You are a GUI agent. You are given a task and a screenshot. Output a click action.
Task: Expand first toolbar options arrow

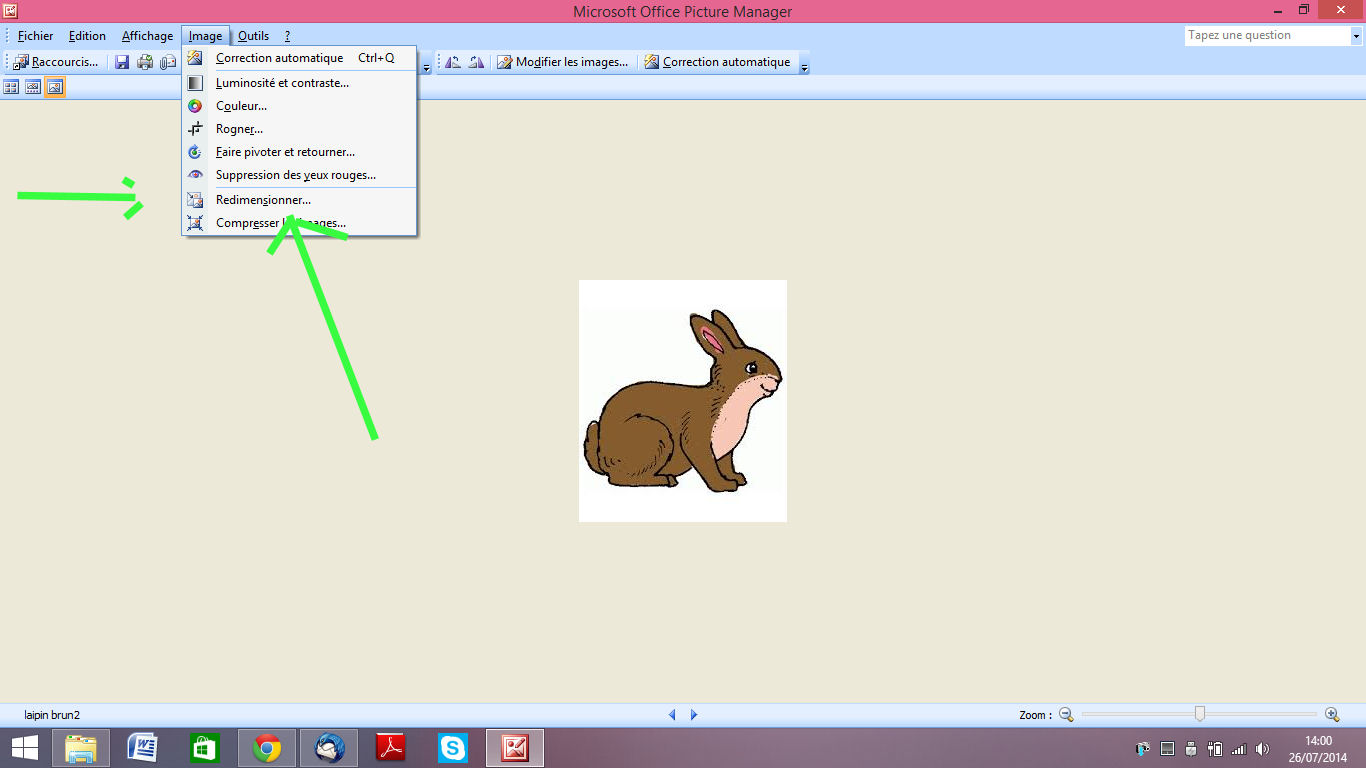[x=427, y=68]
